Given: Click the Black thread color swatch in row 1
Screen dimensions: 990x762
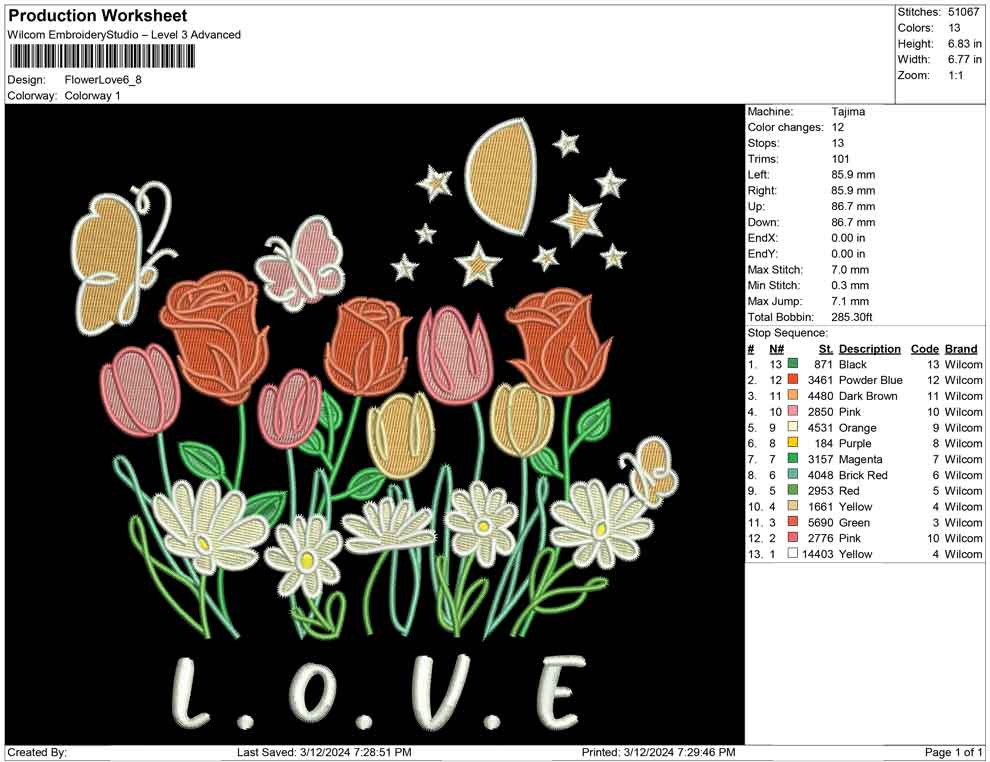Looking at the screenshot, I should (x=793, y=365).
